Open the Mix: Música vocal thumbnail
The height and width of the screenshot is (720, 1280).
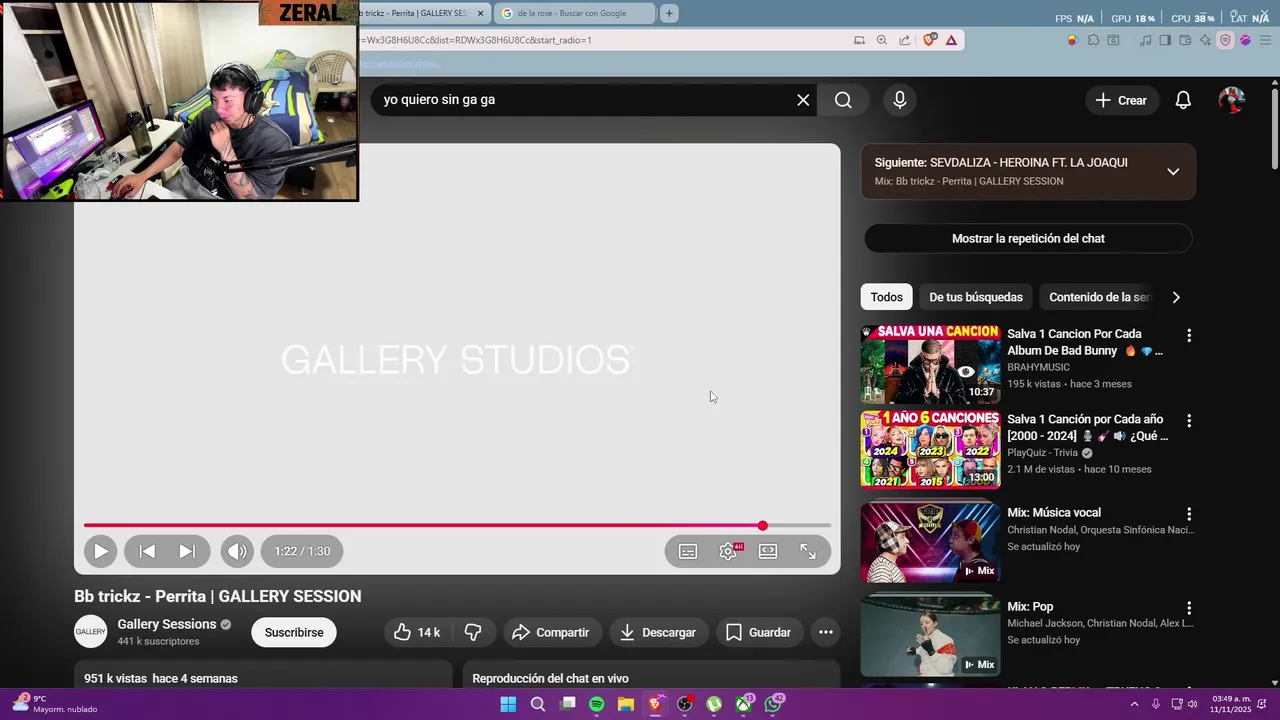(930, 542)
